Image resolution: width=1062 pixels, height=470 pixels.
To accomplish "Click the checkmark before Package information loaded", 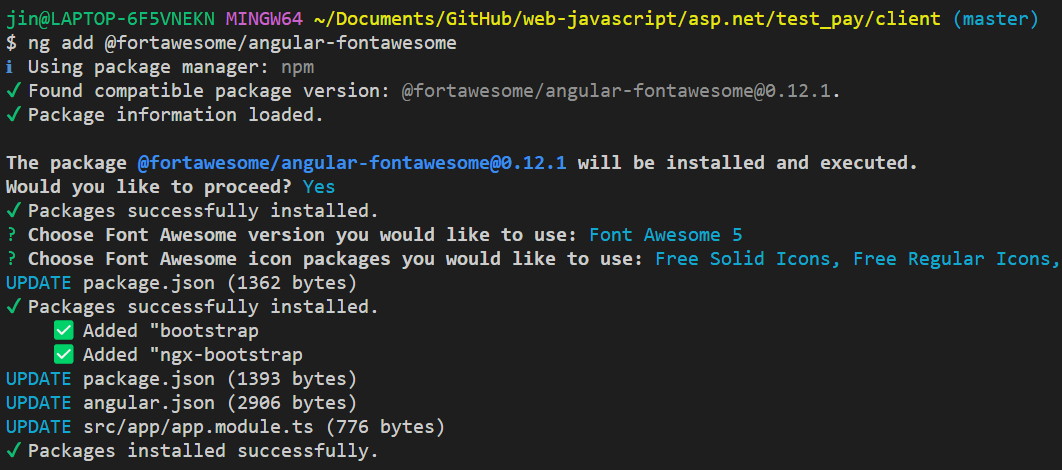I will [x=14, y=115].
